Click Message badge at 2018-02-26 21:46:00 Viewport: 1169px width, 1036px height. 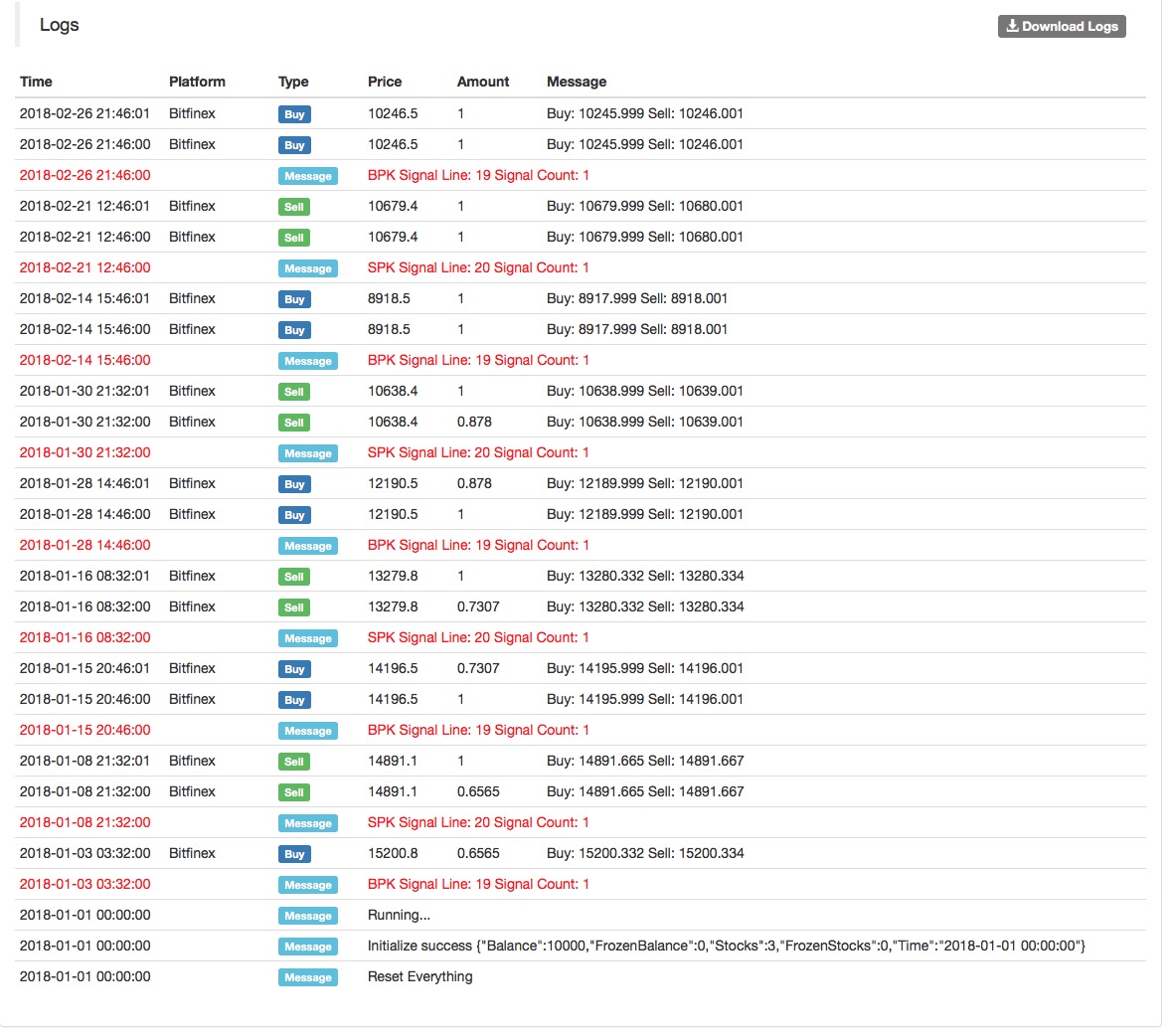(308, 176)
